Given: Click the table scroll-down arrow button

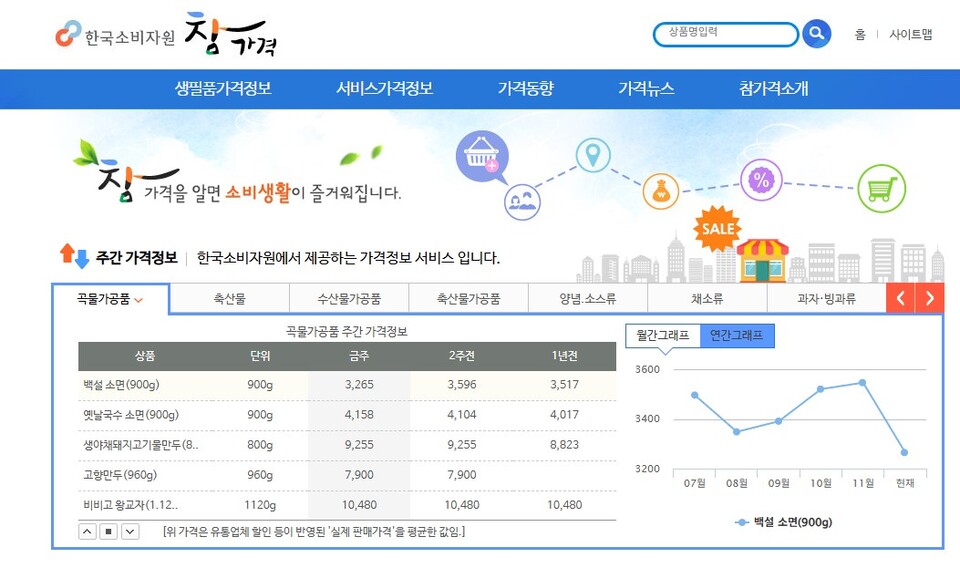Looking at the screenshot, I should (130, 531).
